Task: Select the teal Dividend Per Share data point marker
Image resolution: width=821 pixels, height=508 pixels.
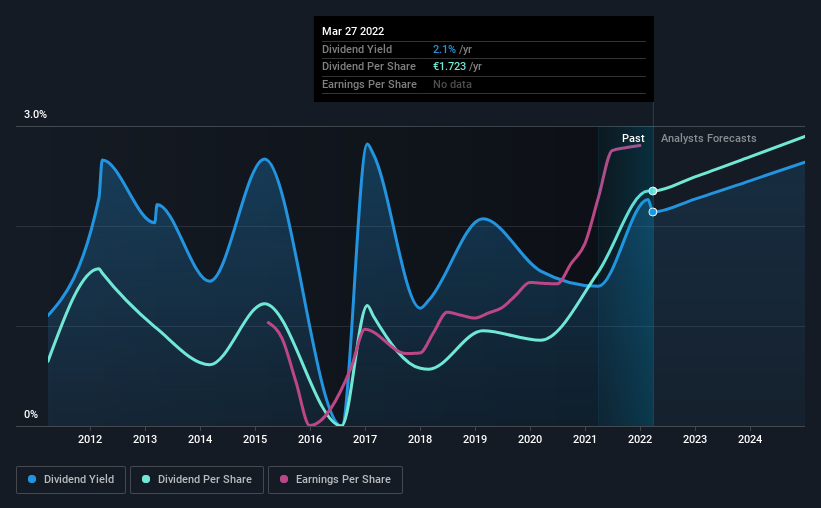Action: pos(653,191)
